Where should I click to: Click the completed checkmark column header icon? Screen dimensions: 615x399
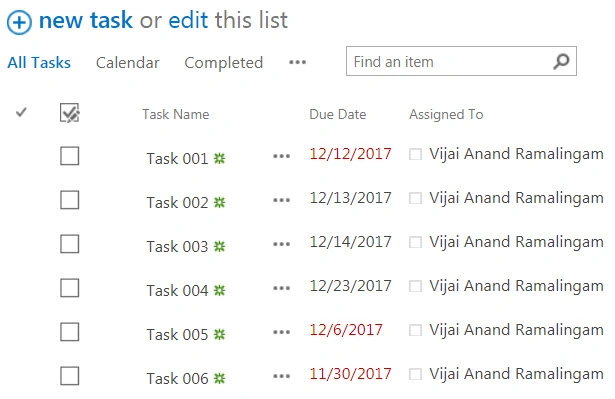(21, 113)
